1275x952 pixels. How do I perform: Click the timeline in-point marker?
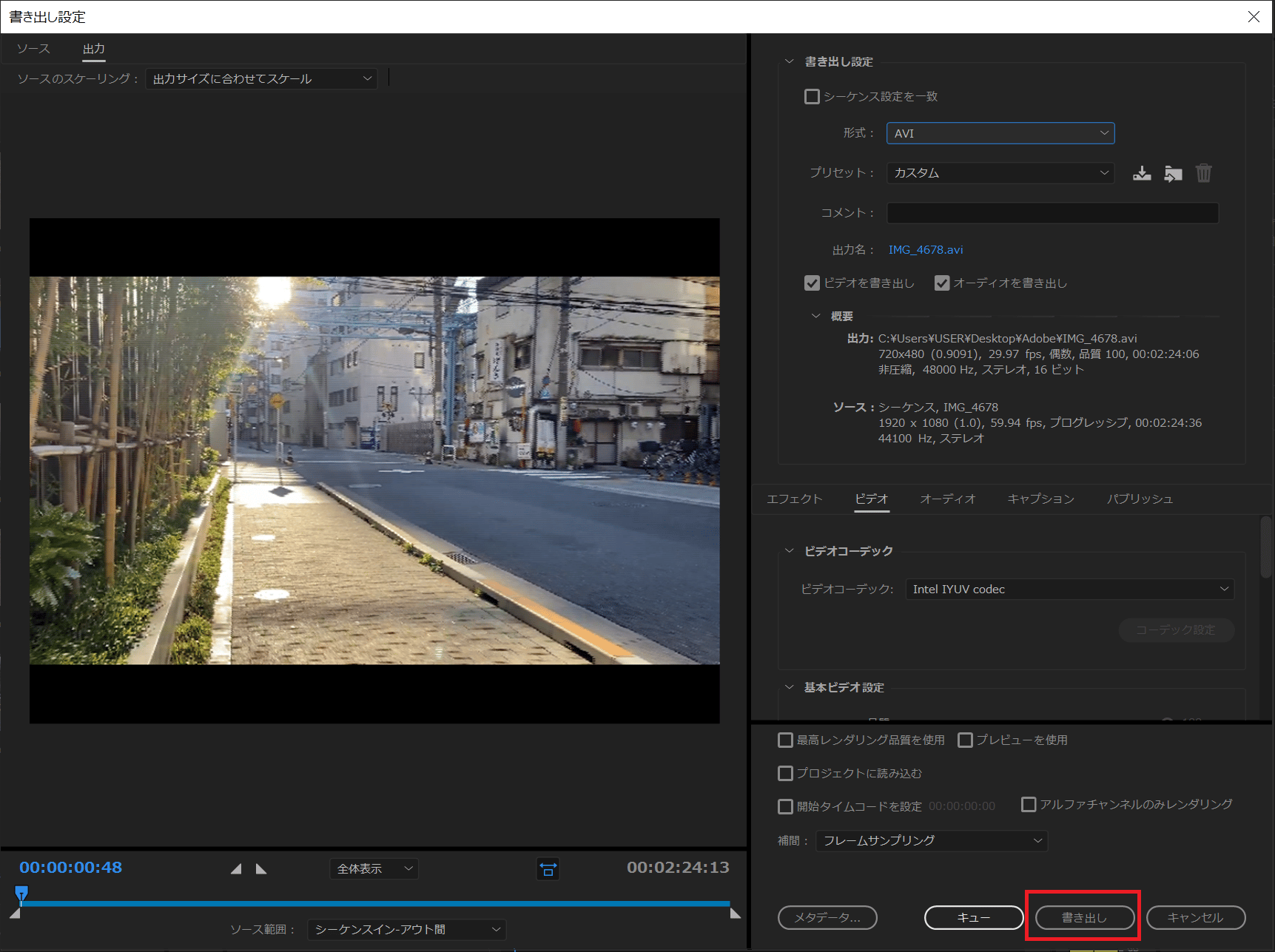click(x=15, y=914)
